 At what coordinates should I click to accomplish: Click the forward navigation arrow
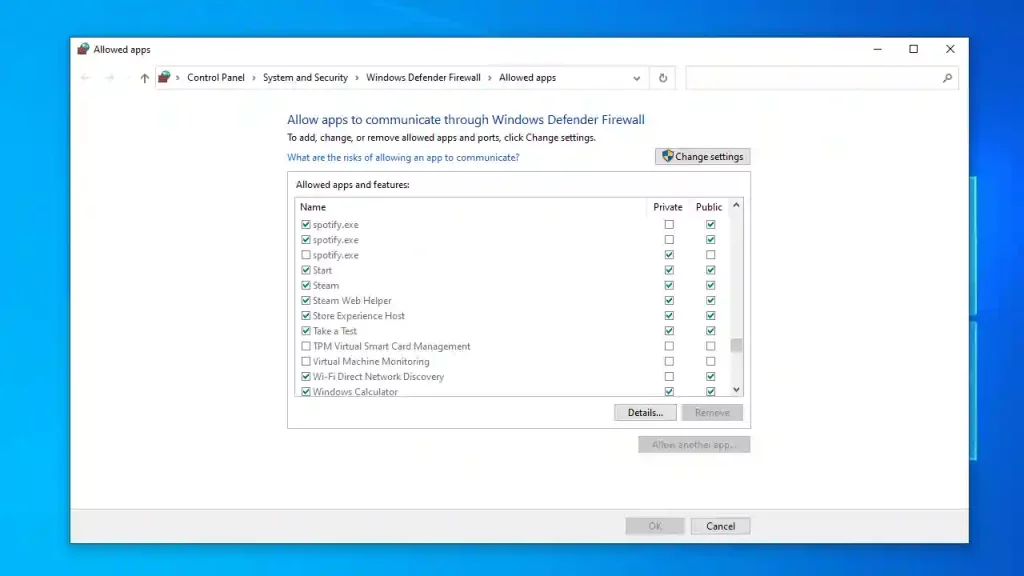click(110, 78)
